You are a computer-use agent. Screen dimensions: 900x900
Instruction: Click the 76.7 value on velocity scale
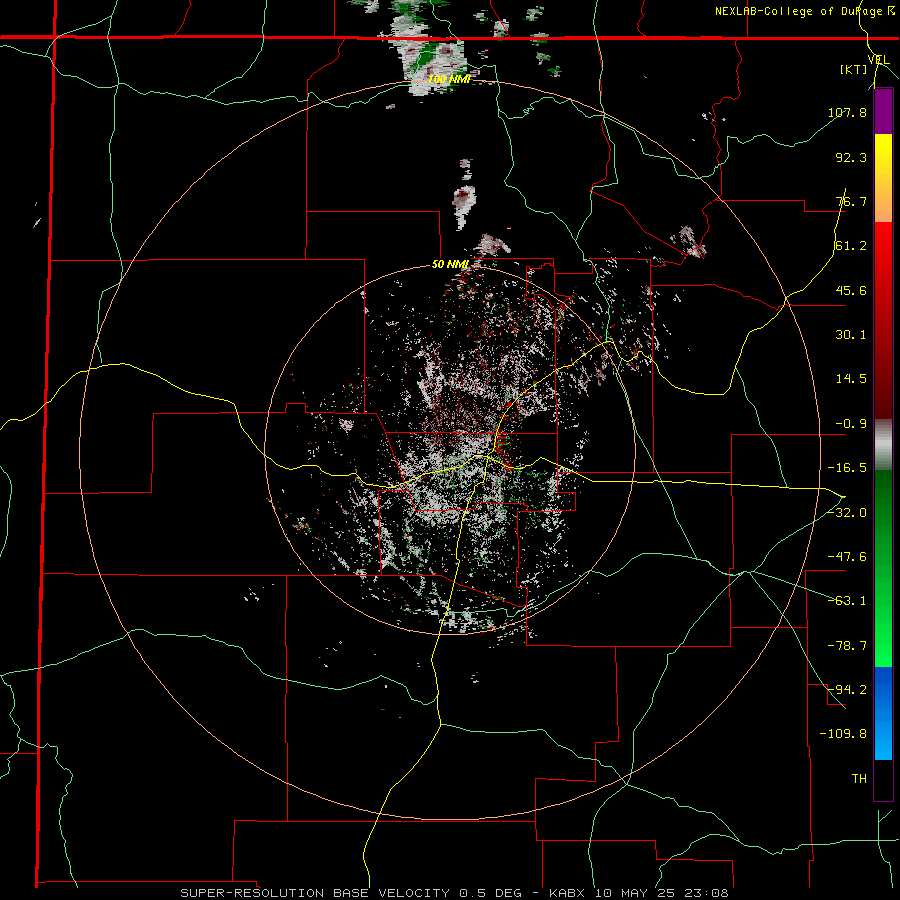point(851,201)
